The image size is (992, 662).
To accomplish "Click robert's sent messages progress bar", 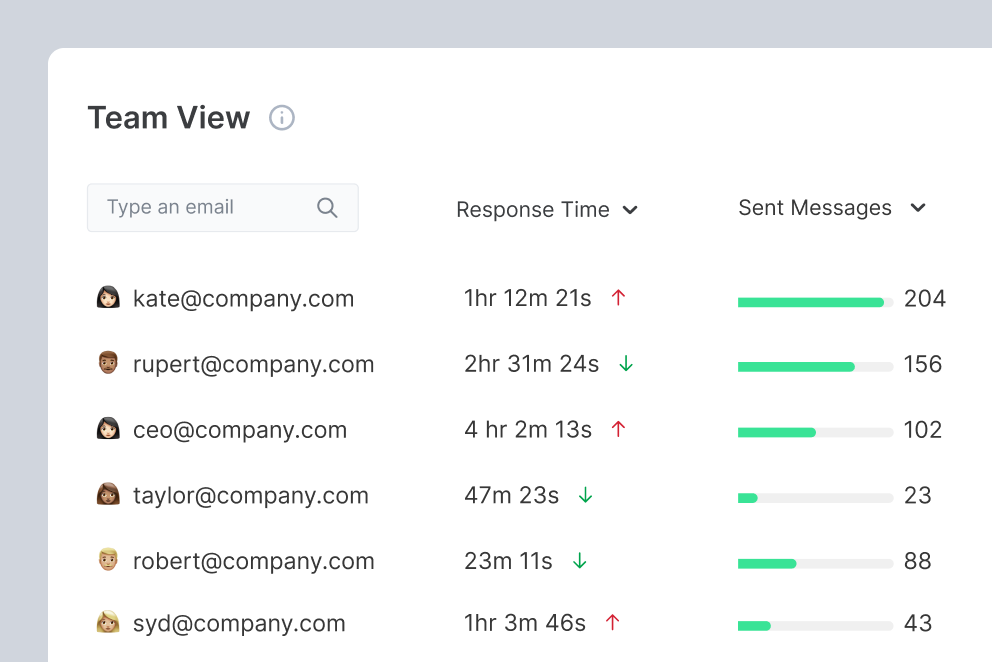I will click(815, 564).
